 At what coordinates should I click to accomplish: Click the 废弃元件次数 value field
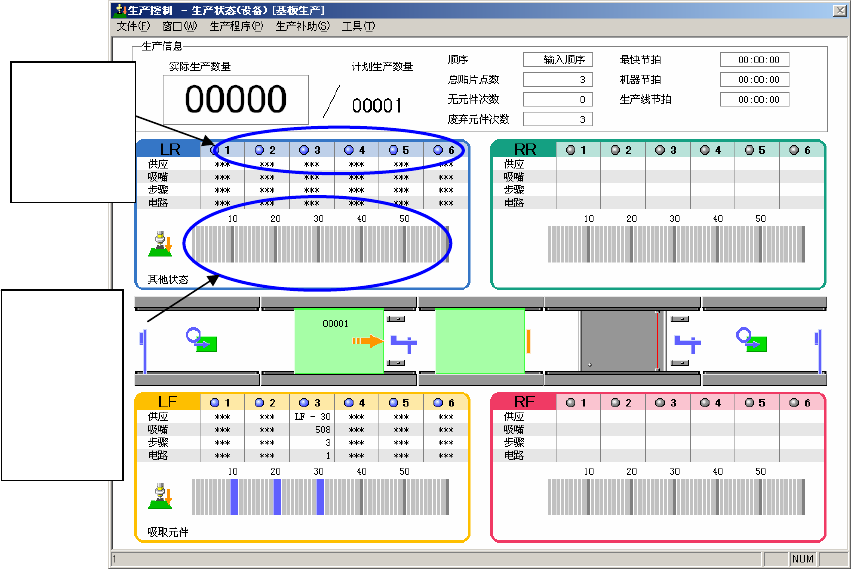point(557,119)
